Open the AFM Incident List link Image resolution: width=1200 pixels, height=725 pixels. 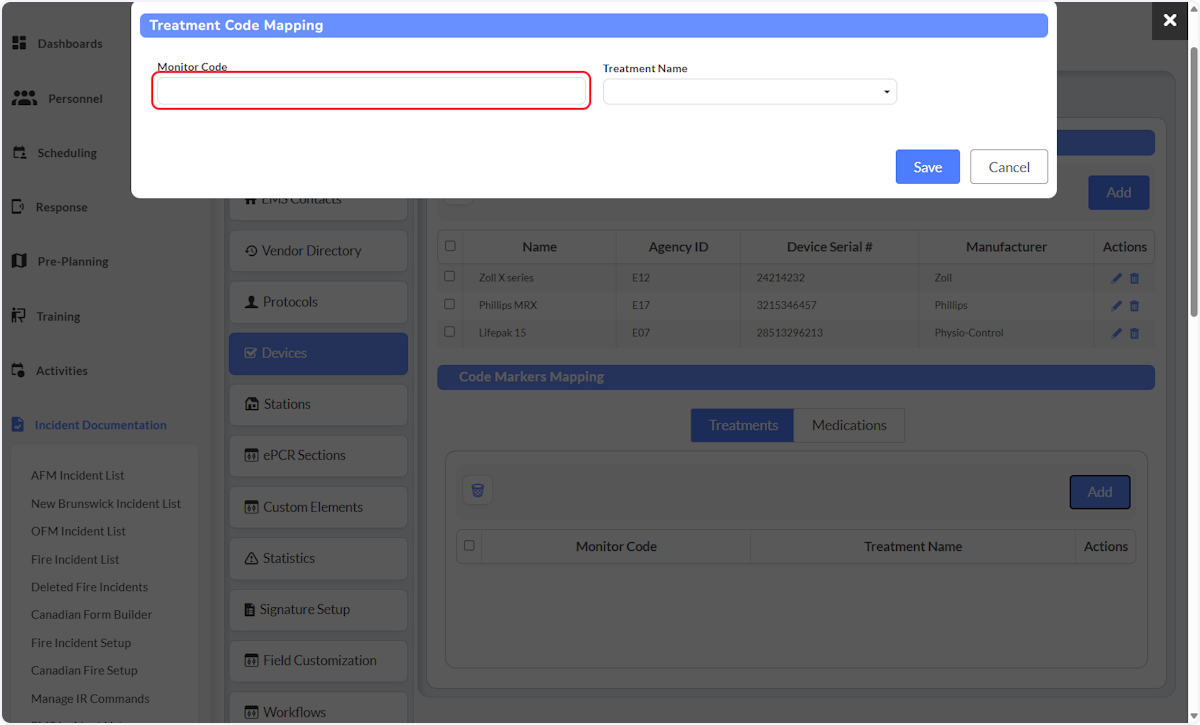coord(78,475)
